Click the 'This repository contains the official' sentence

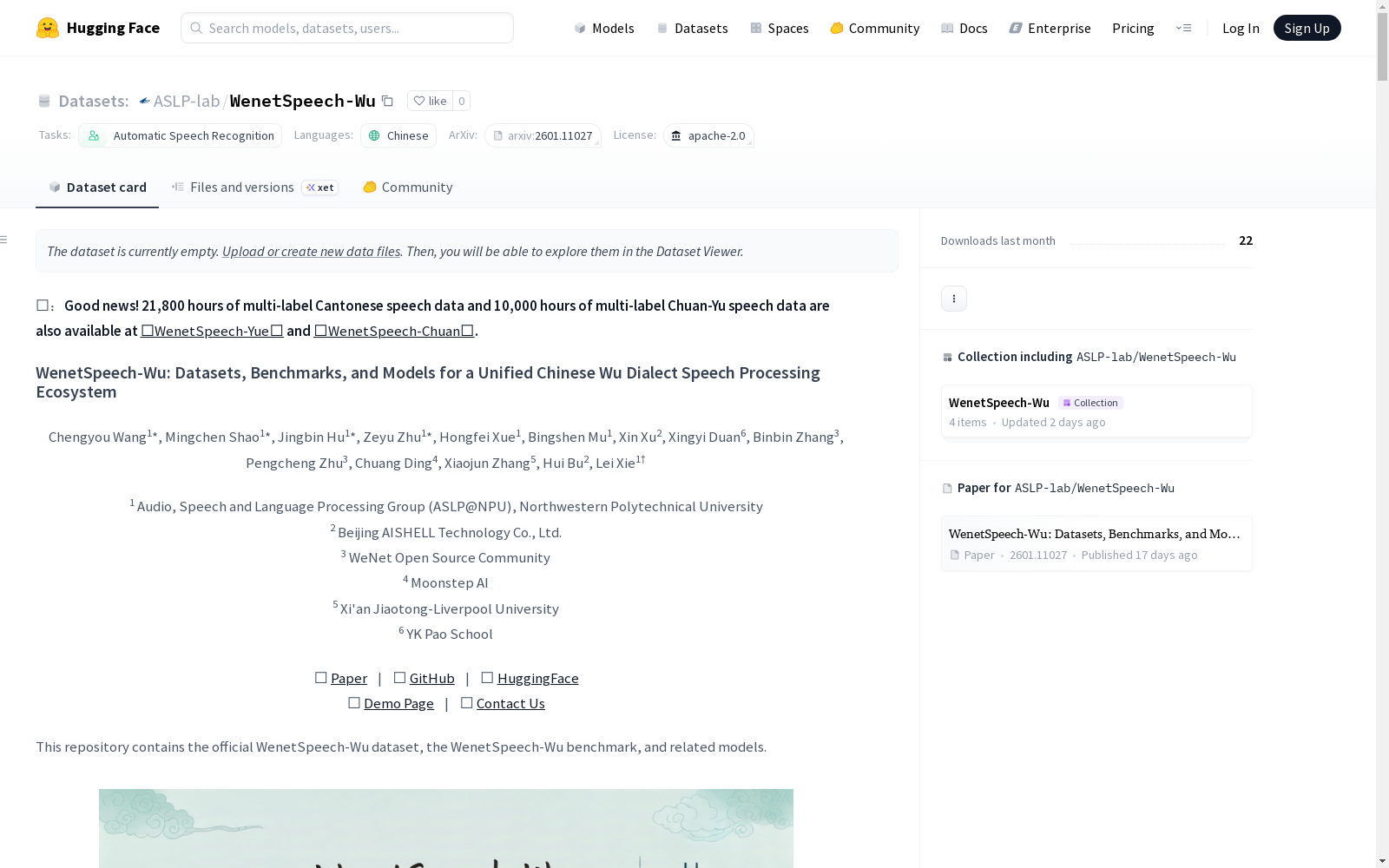(401, 746)
